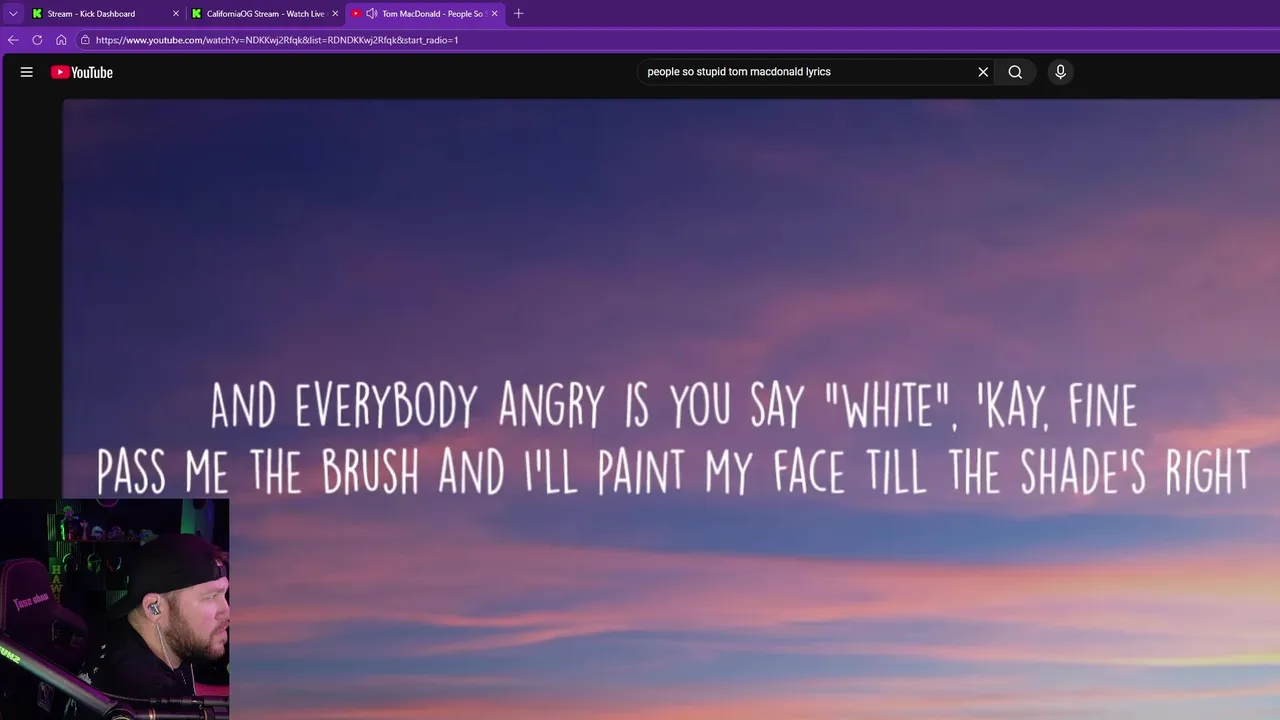Image resolution: width=1280 pixels, height=720 pixels.
Task: Close the Tom MacDonald tab
Action: pos(494,14)
